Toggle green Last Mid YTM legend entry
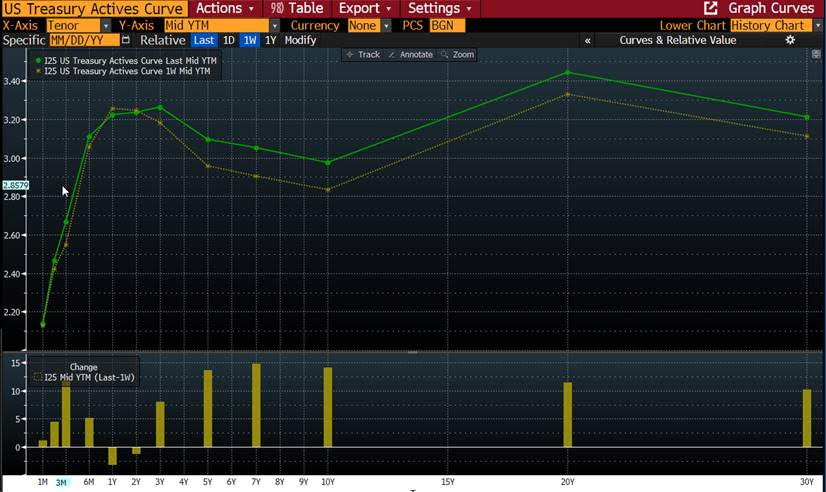The width and height of the screenshot is (826, 492). pyautogui.click(x=126, y=61)
